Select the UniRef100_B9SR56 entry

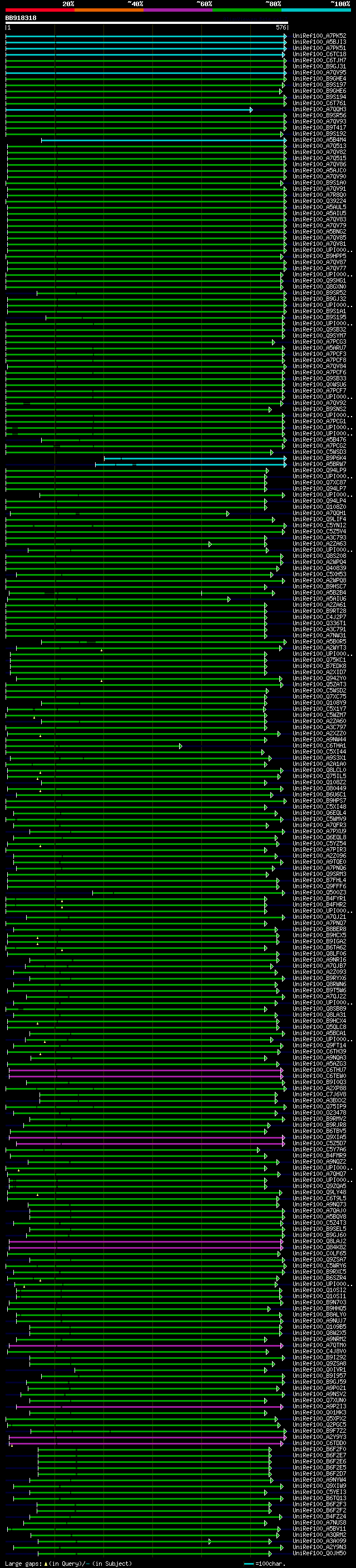[319, 116]
